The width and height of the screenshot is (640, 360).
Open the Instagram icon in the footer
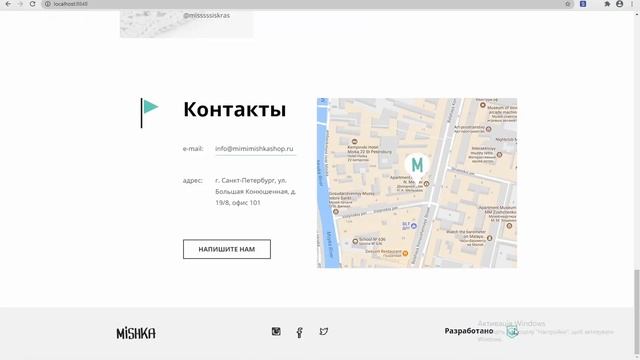(x=276, y=331)
